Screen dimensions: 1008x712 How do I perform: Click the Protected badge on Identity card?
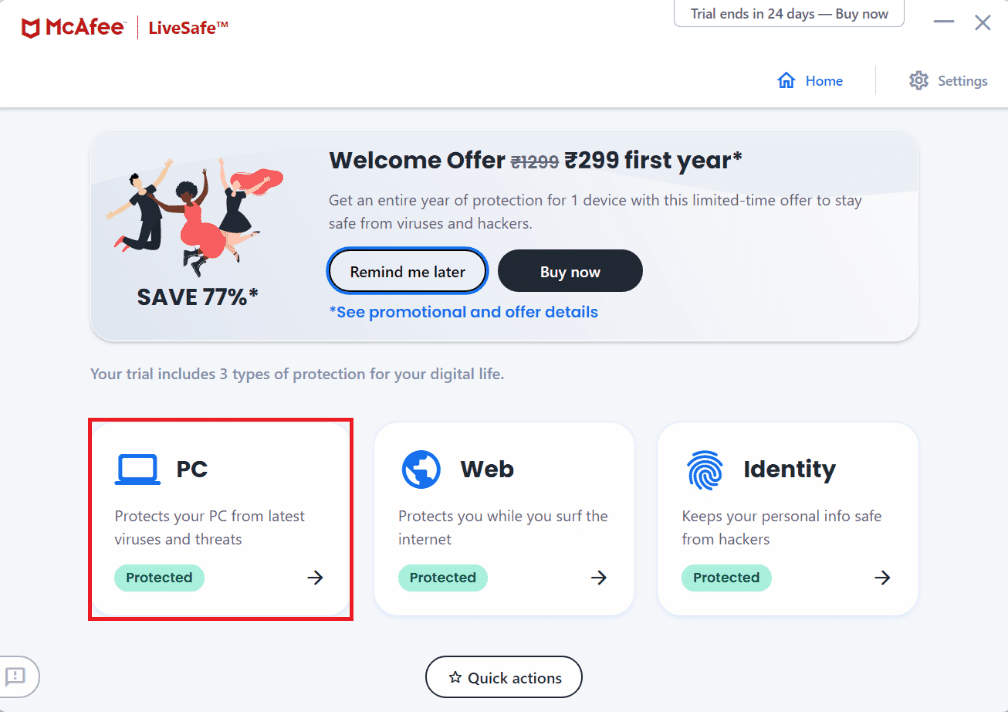[726, 577]
